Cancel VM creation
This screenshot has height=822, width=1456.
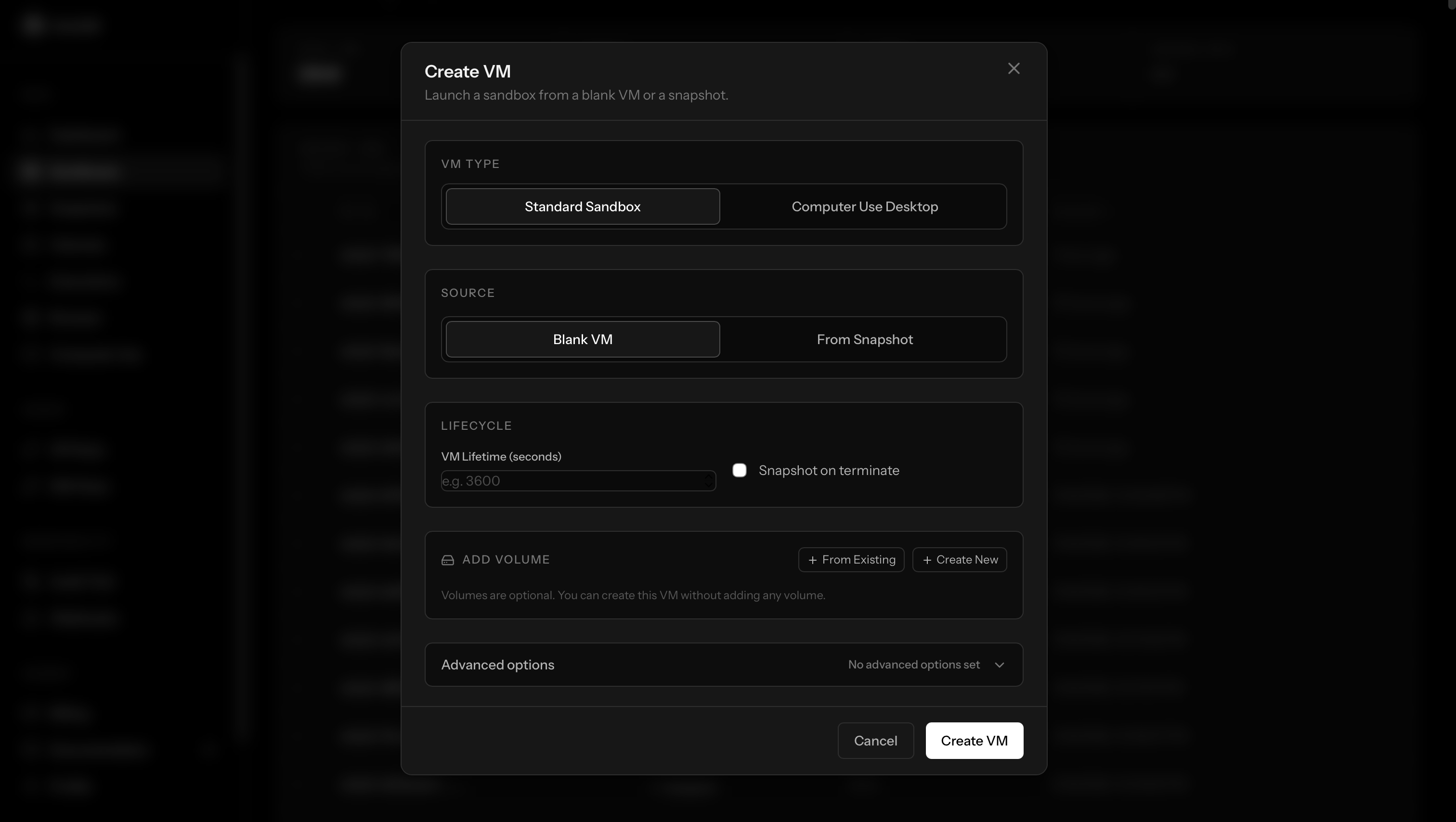pyautogui.click(x=875, y=741)
